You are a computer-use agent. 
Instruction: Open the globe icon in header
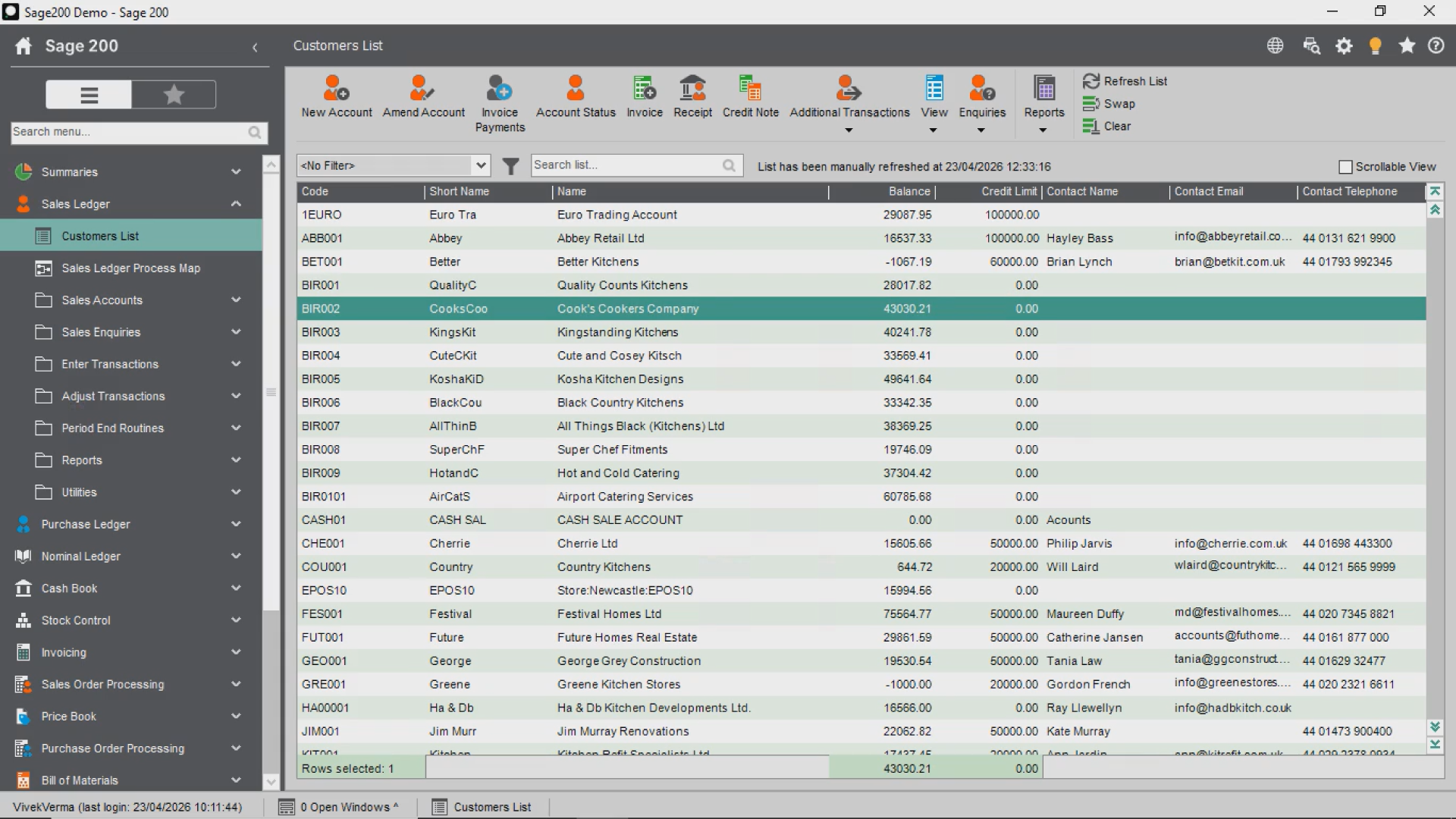1276,45
